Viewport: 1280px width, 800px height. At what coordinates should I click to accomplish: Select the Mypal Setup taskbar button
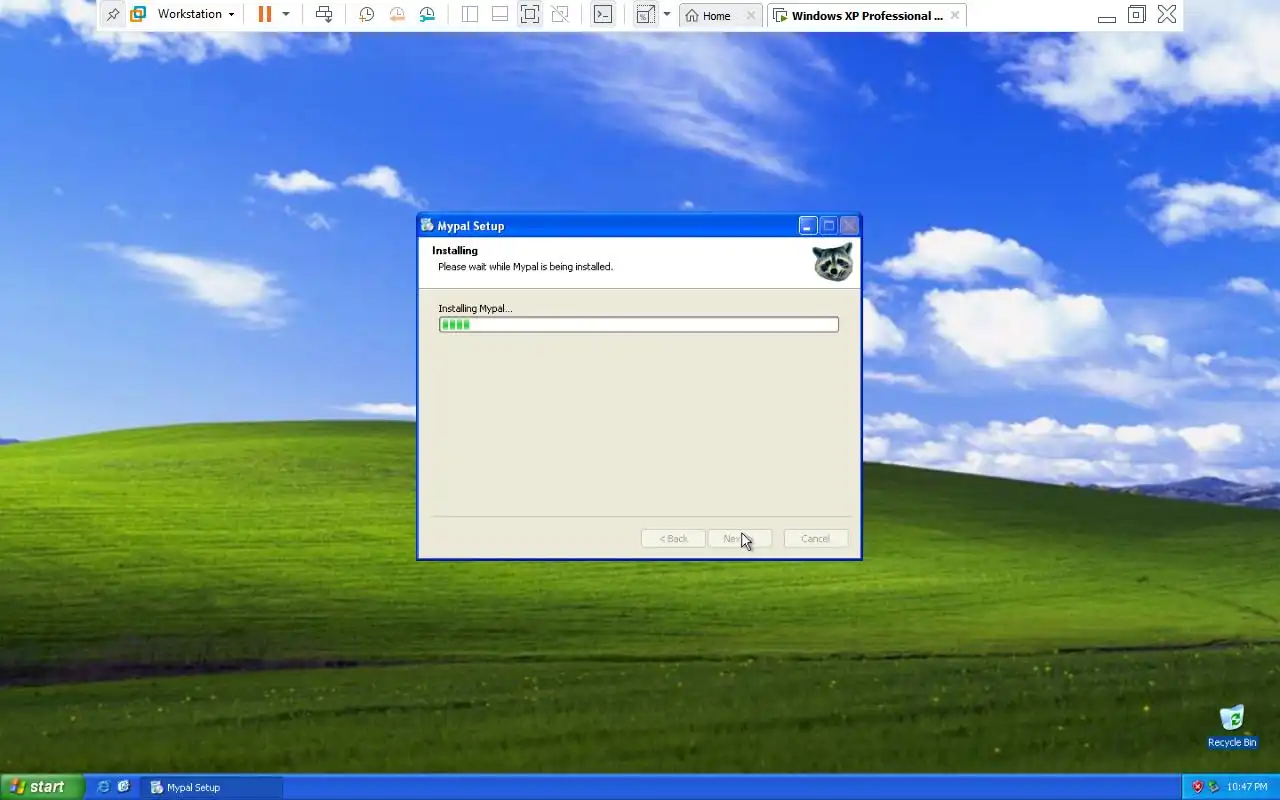210,787
